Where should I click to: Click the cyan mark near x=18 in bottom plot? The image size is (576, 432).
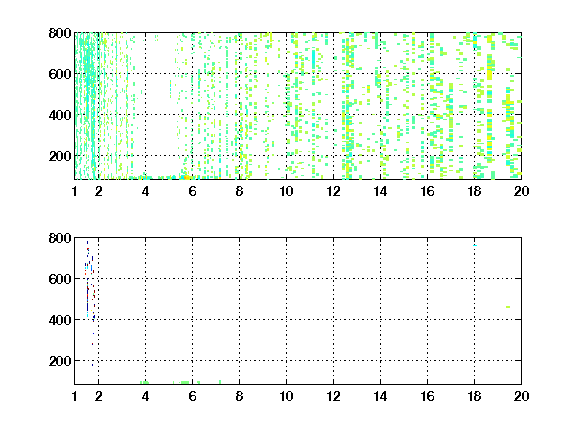point(475,245)
